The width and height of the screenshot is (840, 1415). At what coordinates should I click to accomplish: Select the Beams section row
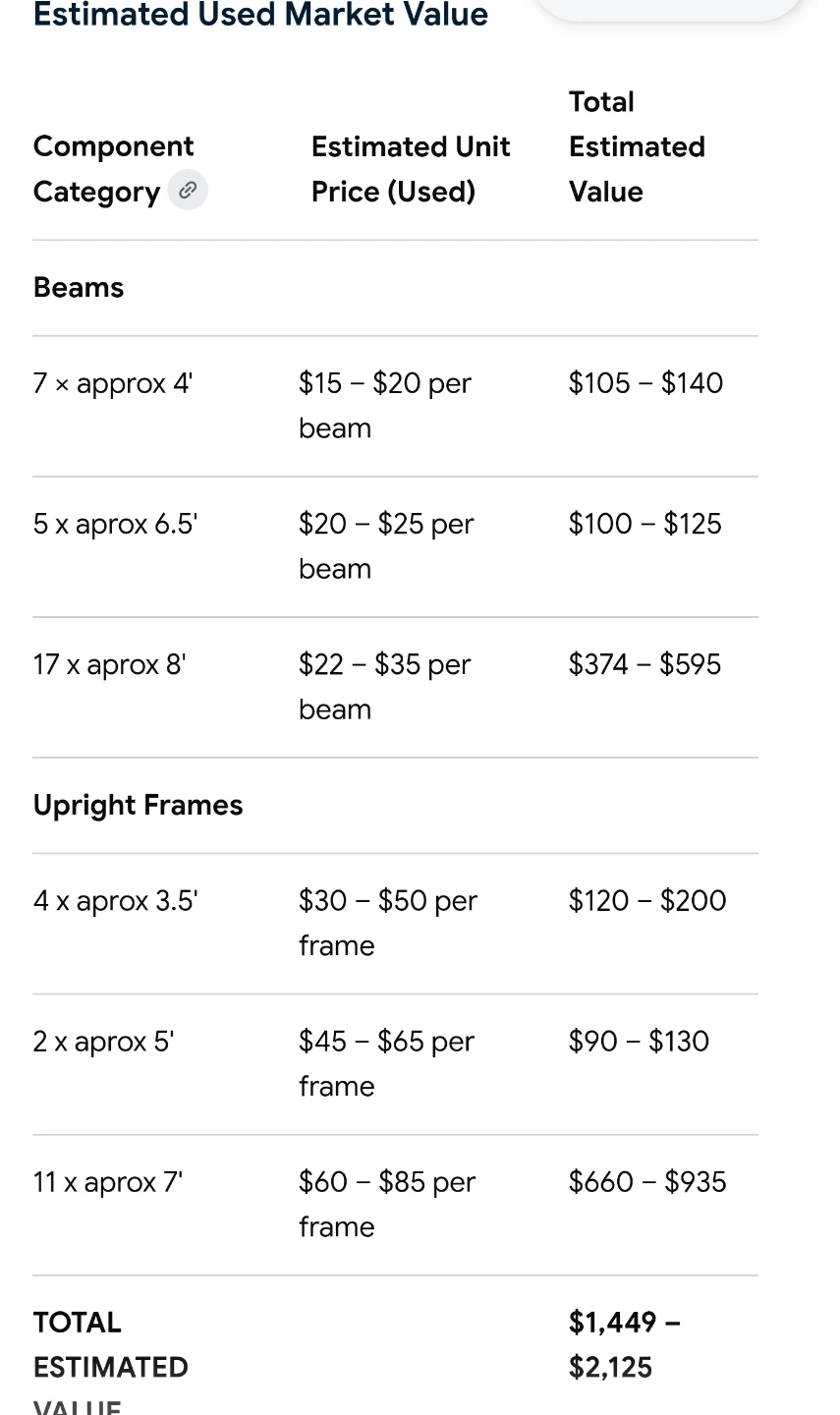point(395,288)
